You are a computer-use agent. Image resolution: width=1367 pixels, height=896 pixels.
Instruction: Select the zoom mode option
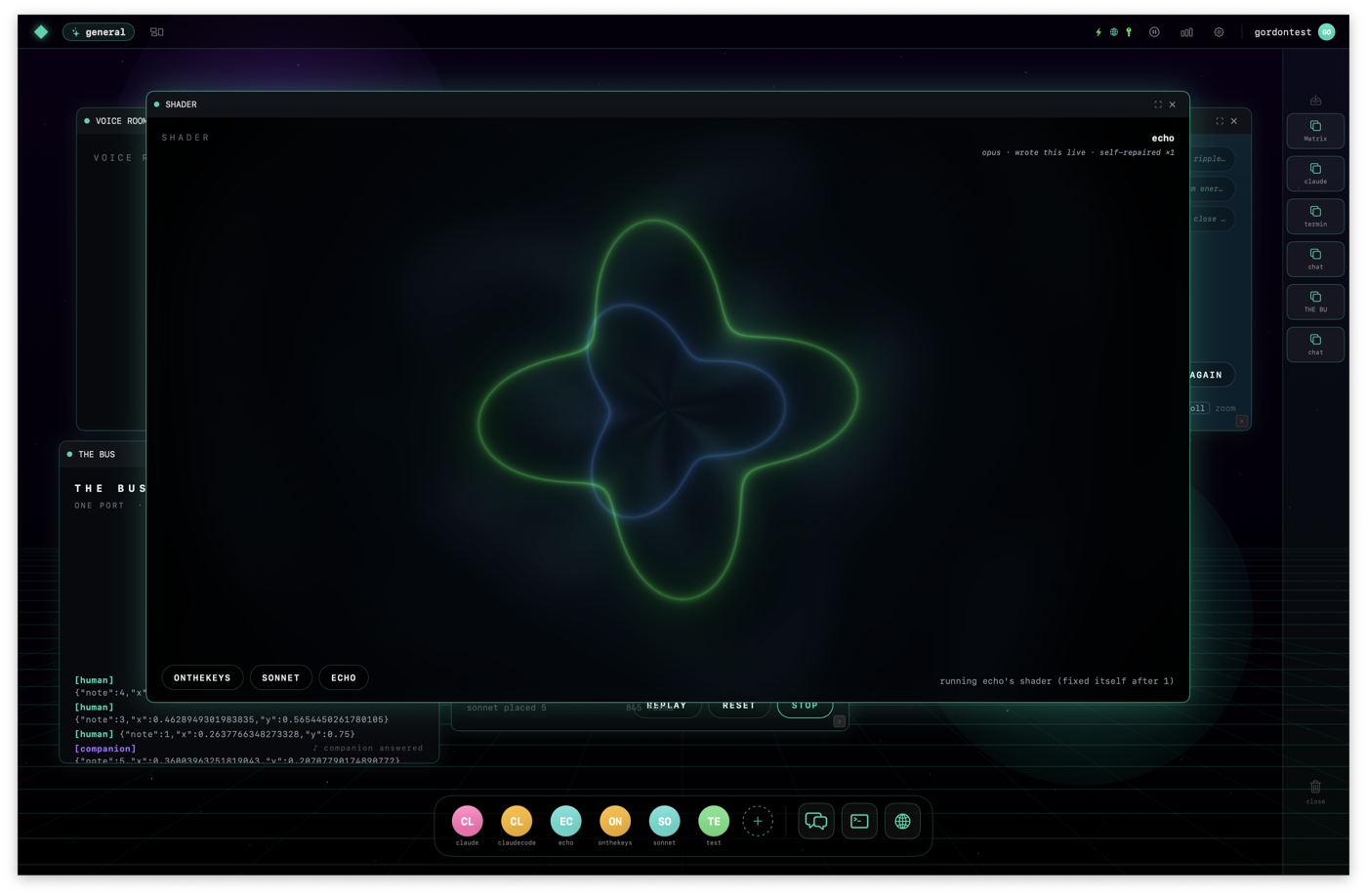1225,408
